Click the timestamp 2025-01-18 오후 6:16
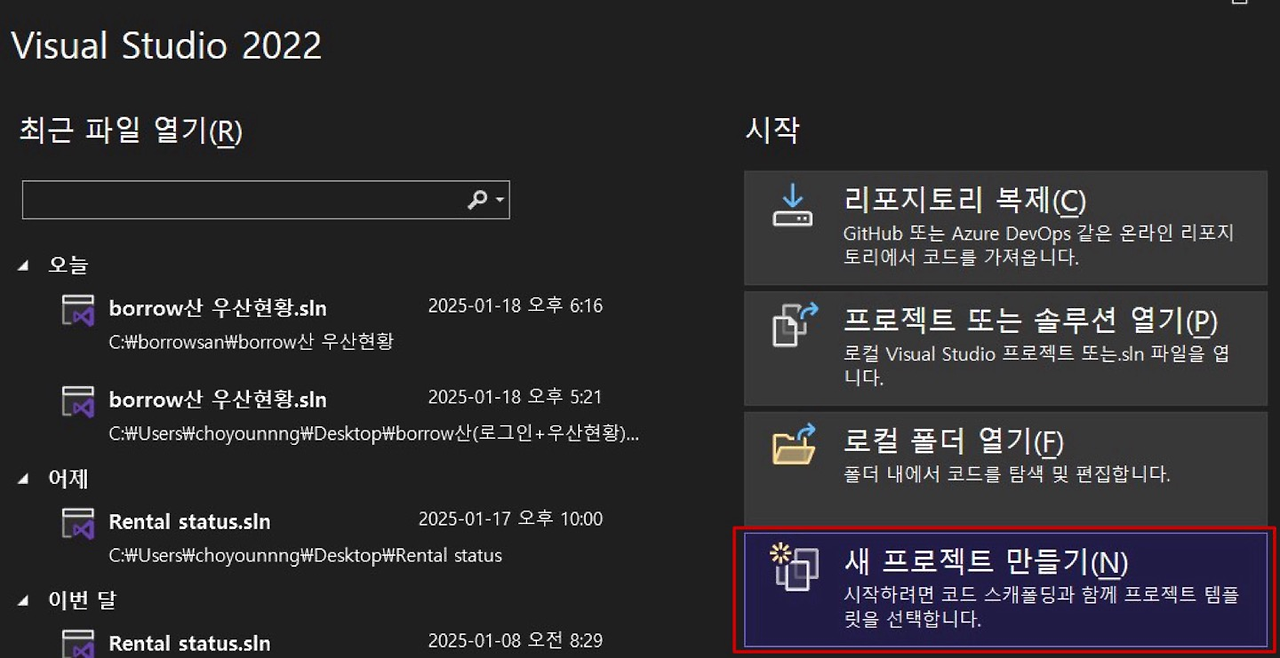The width and height of the screenshot is (1280, 658). 515,306
